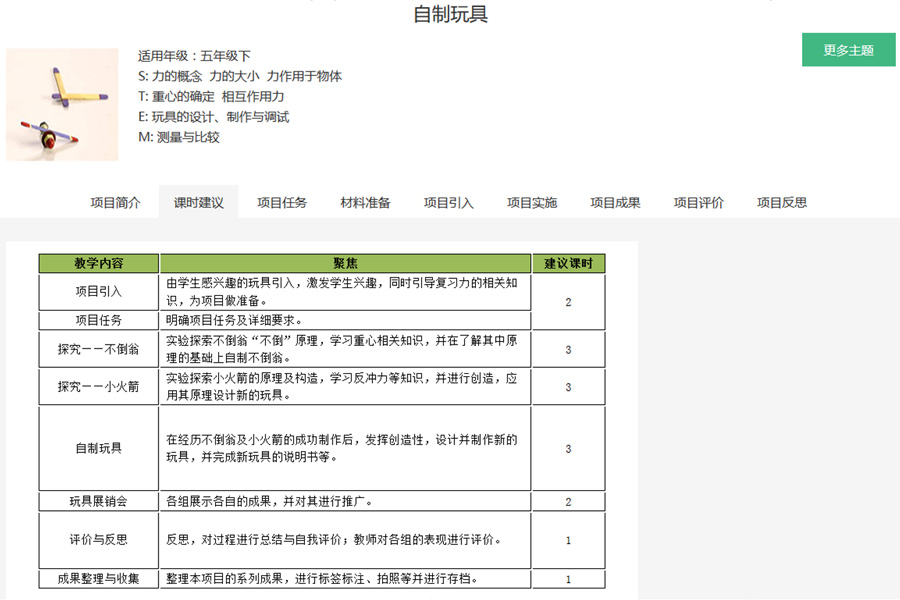Go to the 项目引入 tab

click(x=448, y=202)
